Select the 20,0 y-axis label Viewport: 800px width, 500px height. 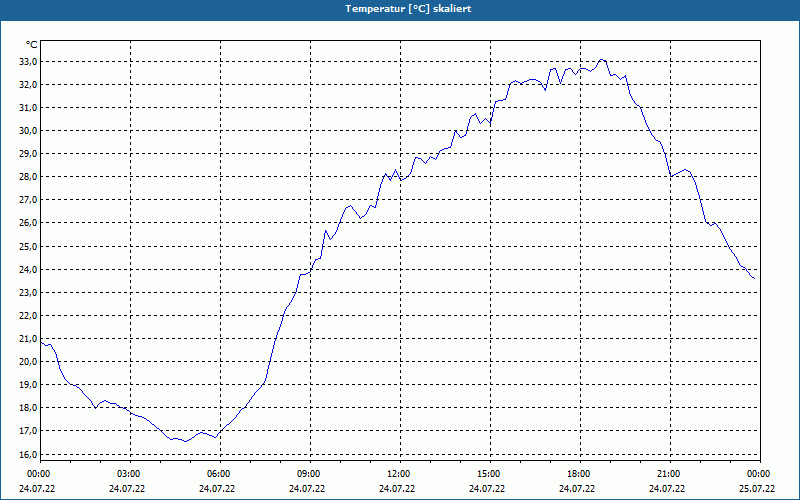coord(28,361)
